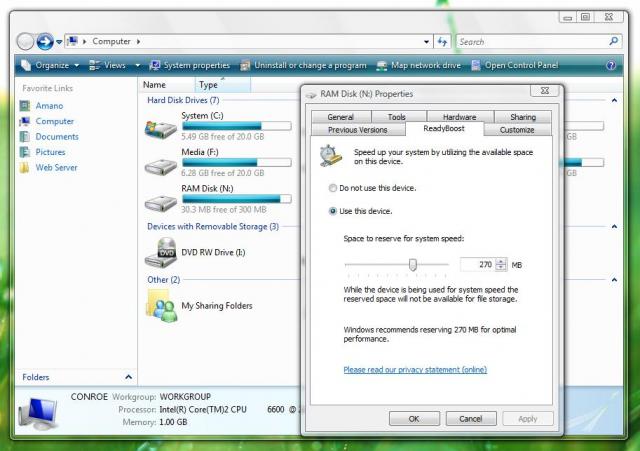
Task: Select the Media (F:) drive icon
Action: pyautogui.click(x=160, y=166)
